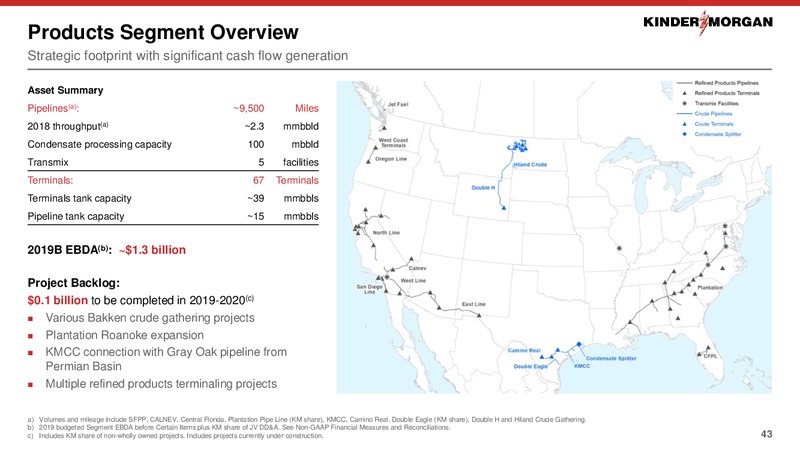Viewport: 800px width, 450px height.
Task: Click 'Terminals tank capacity' row label
Action: pyautogui.click(x=80, y=198)
